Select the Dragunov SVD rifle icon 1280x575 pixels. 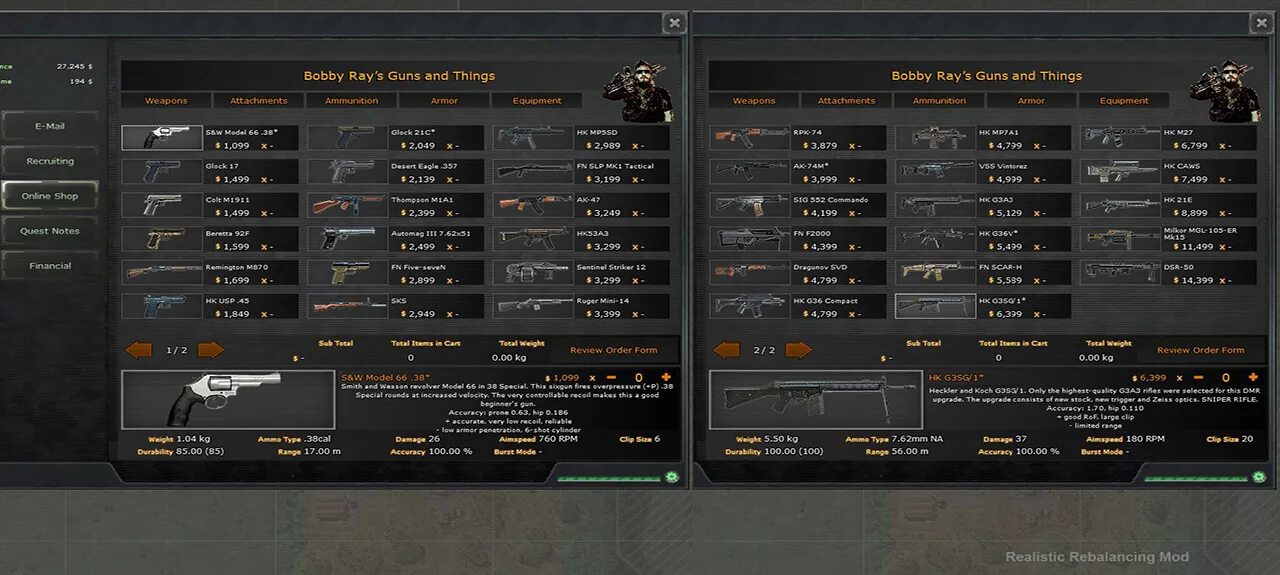(750, 272)
